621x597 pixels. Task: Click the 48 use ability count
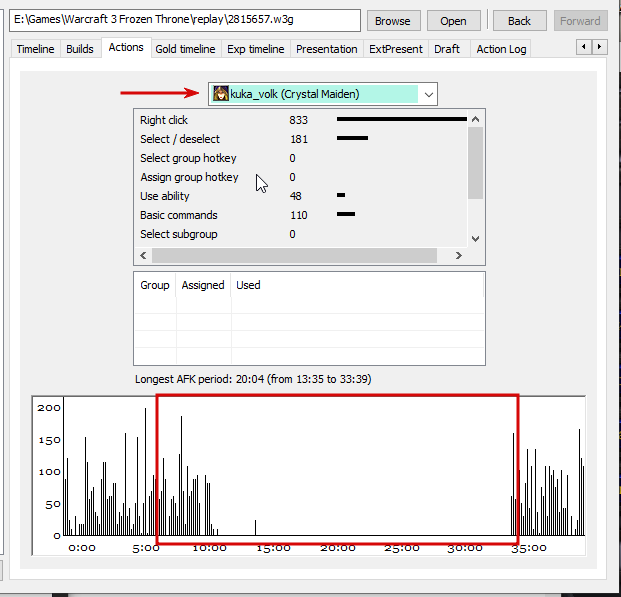click(x=295, y=196)
